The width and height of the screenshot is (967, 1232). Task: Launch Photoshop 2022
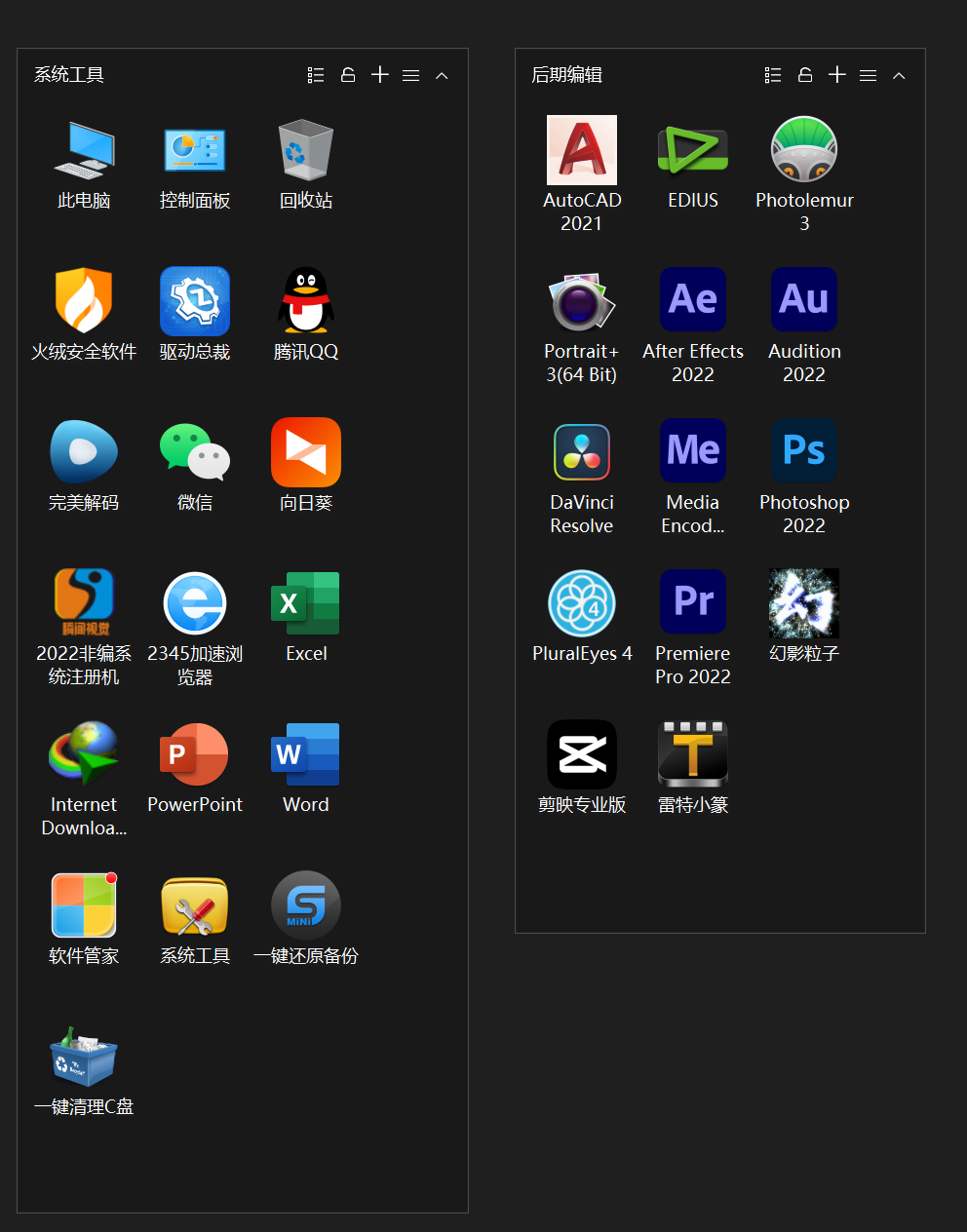(804, 451)
